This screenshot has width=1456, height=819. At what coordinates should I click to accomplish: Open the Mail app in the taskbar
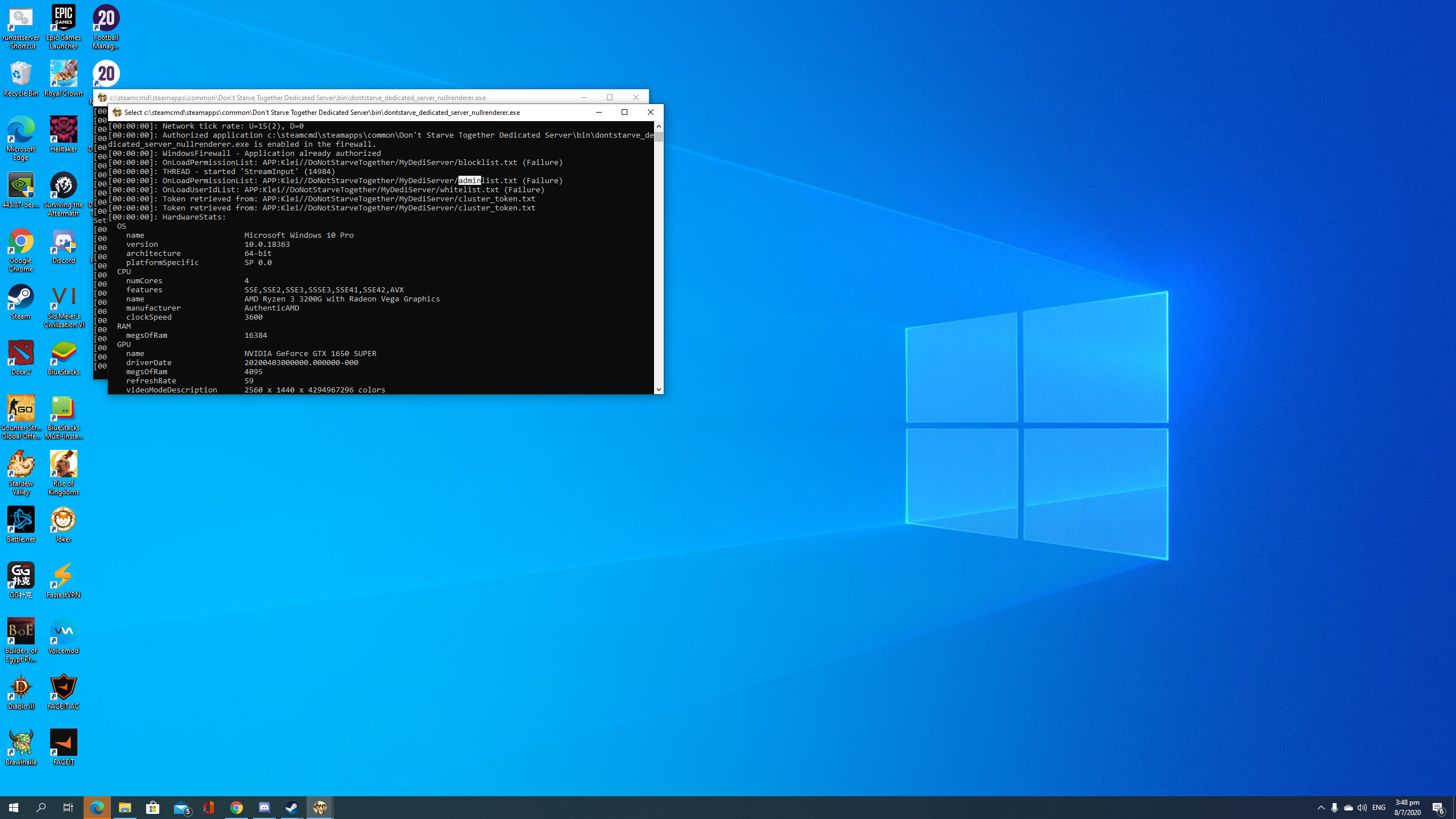[181, 808]
